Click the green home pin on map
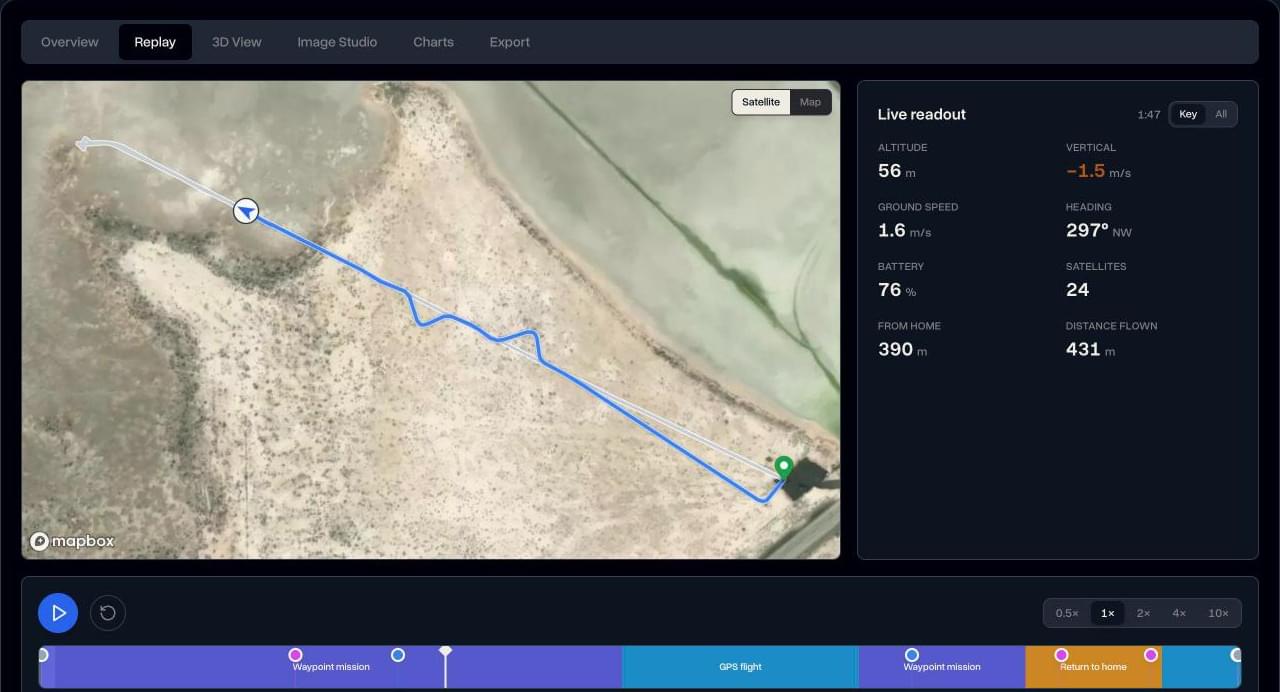 coord(784,467)
